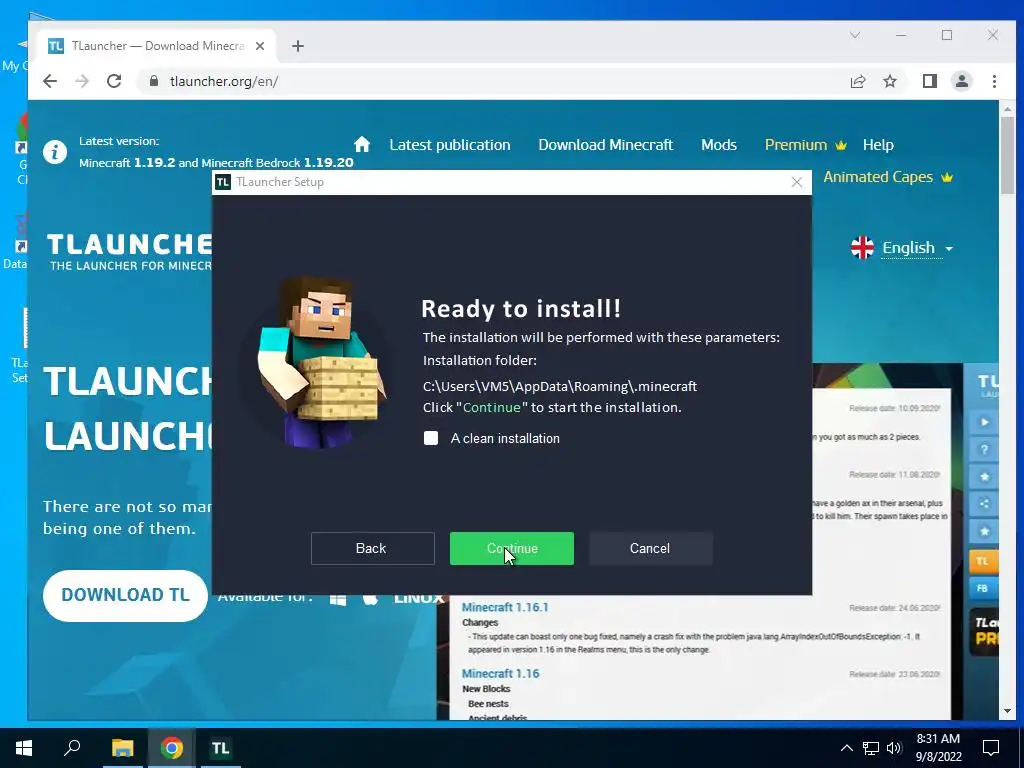
Task: Cancel the TLauncher installation
Action: tap(650, 549)
